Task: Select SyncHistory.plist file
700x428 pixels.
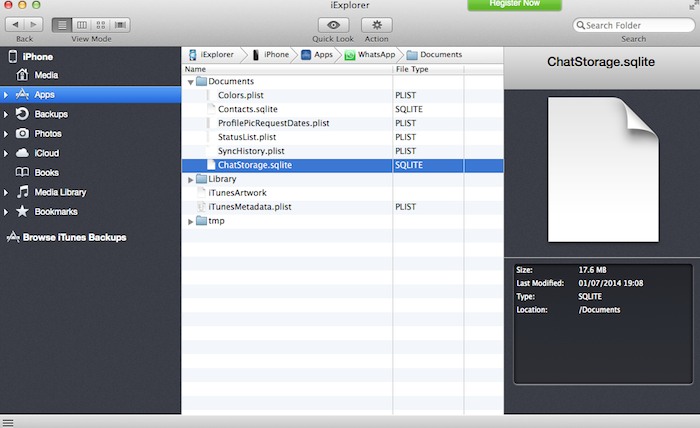Action: pos(342,151)
